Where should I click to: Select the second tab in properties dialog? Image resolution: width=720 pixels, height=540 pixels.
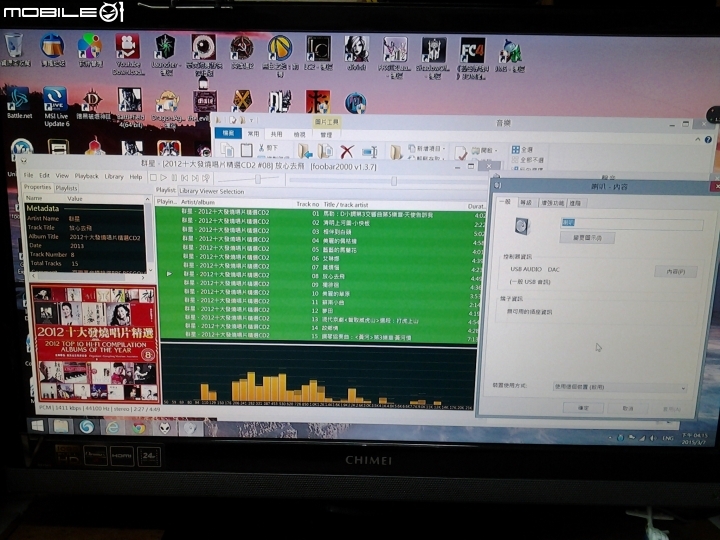(x=526, y=202)
